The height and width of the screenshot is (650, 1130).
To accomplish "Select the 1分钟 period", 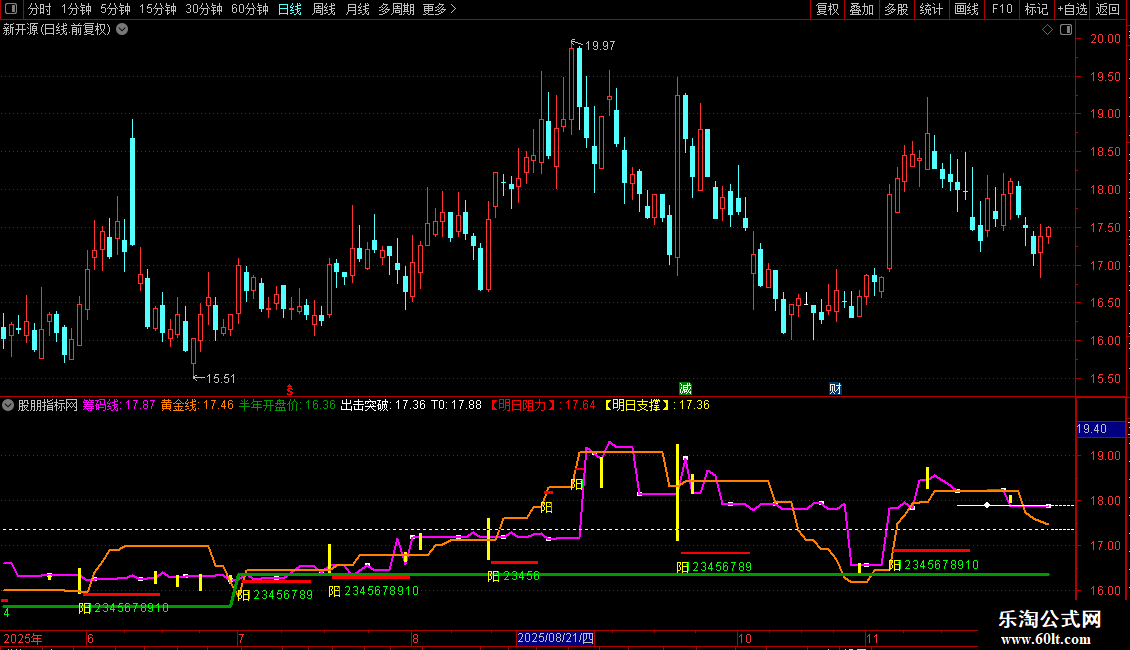I will tap(76, 9).
